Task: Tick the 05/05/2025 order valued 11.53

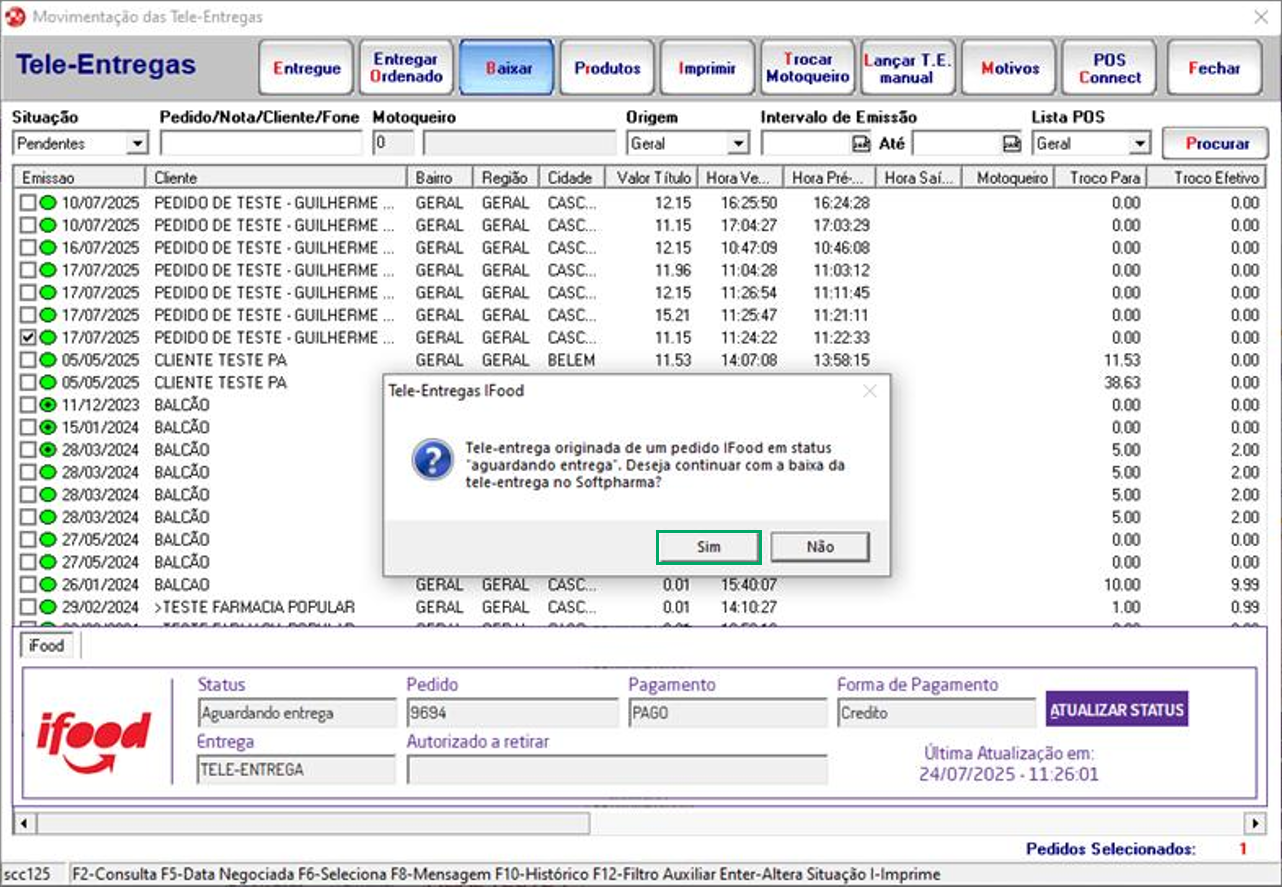Action: [28, 360]
